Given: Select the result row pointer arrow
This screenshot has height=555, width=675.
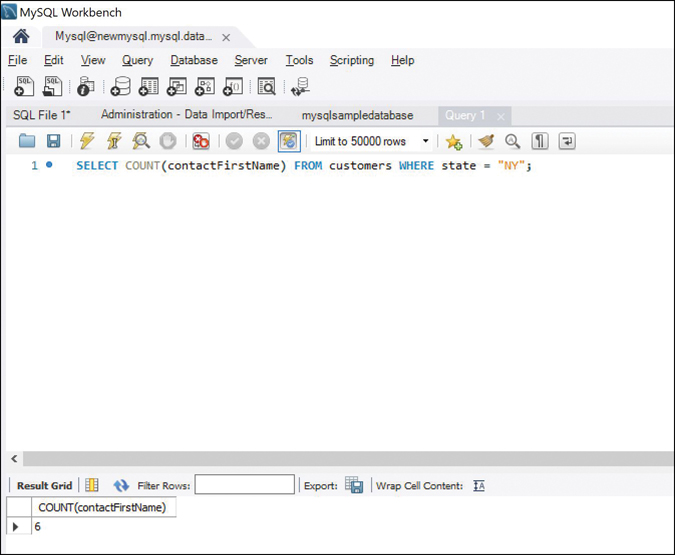Looking at the screenshot, I should pos(16,527).
